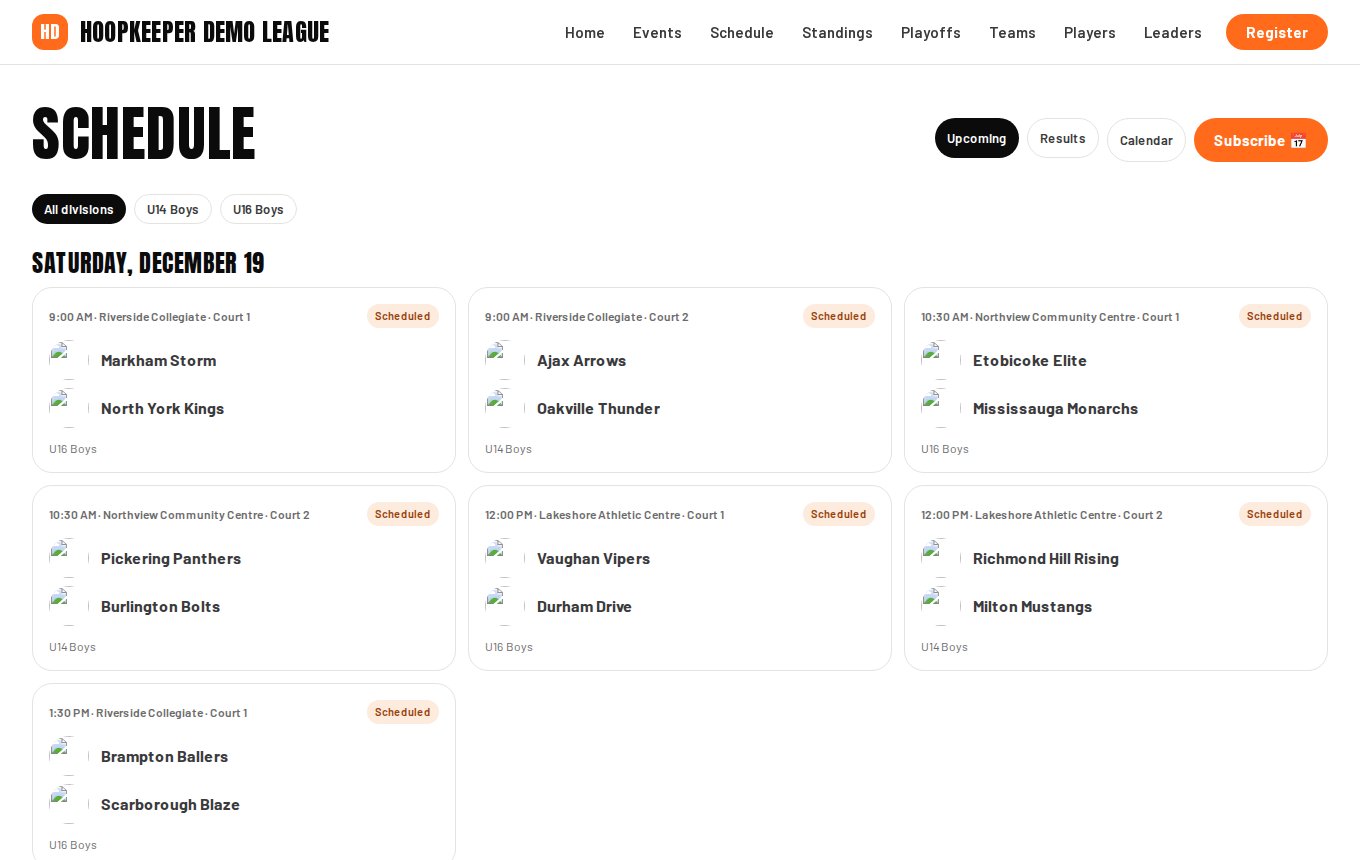The width and height of the screenshot is (1360, 860).
Task: Click Markham Storm team logo image
Action: click(69, 360)
